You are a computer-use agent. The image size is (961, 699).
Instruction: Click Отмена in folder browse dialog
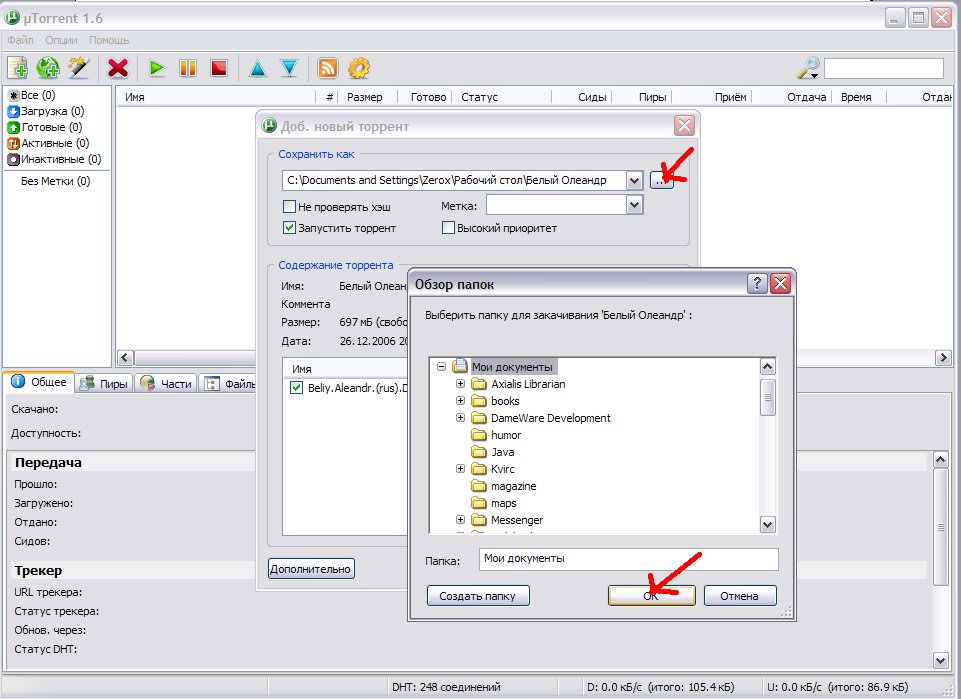point(740,595)
